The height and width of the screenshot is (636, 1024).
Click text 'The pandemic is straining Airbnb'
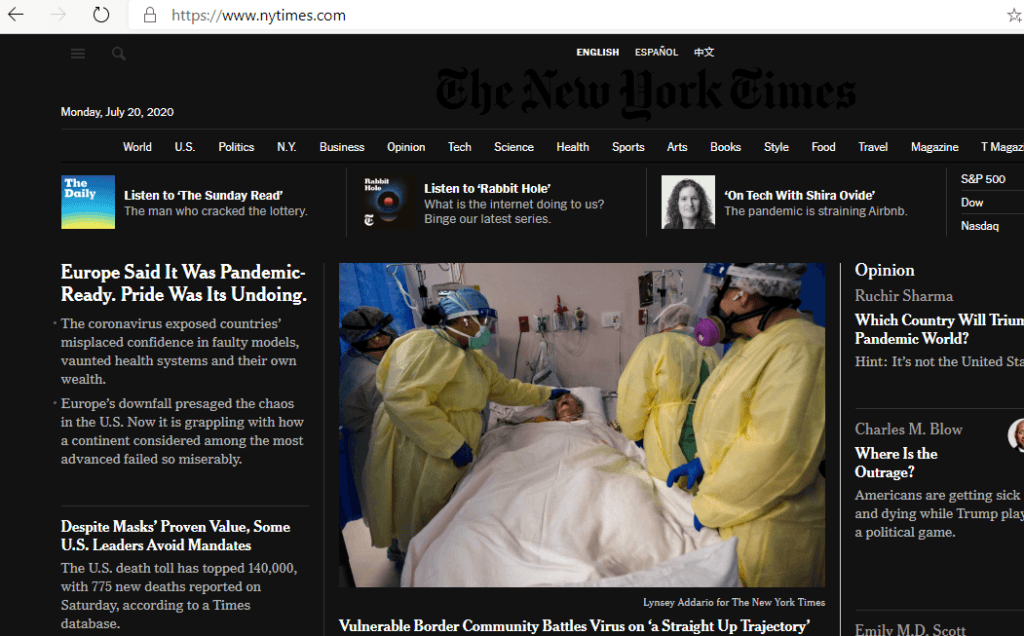816,211
